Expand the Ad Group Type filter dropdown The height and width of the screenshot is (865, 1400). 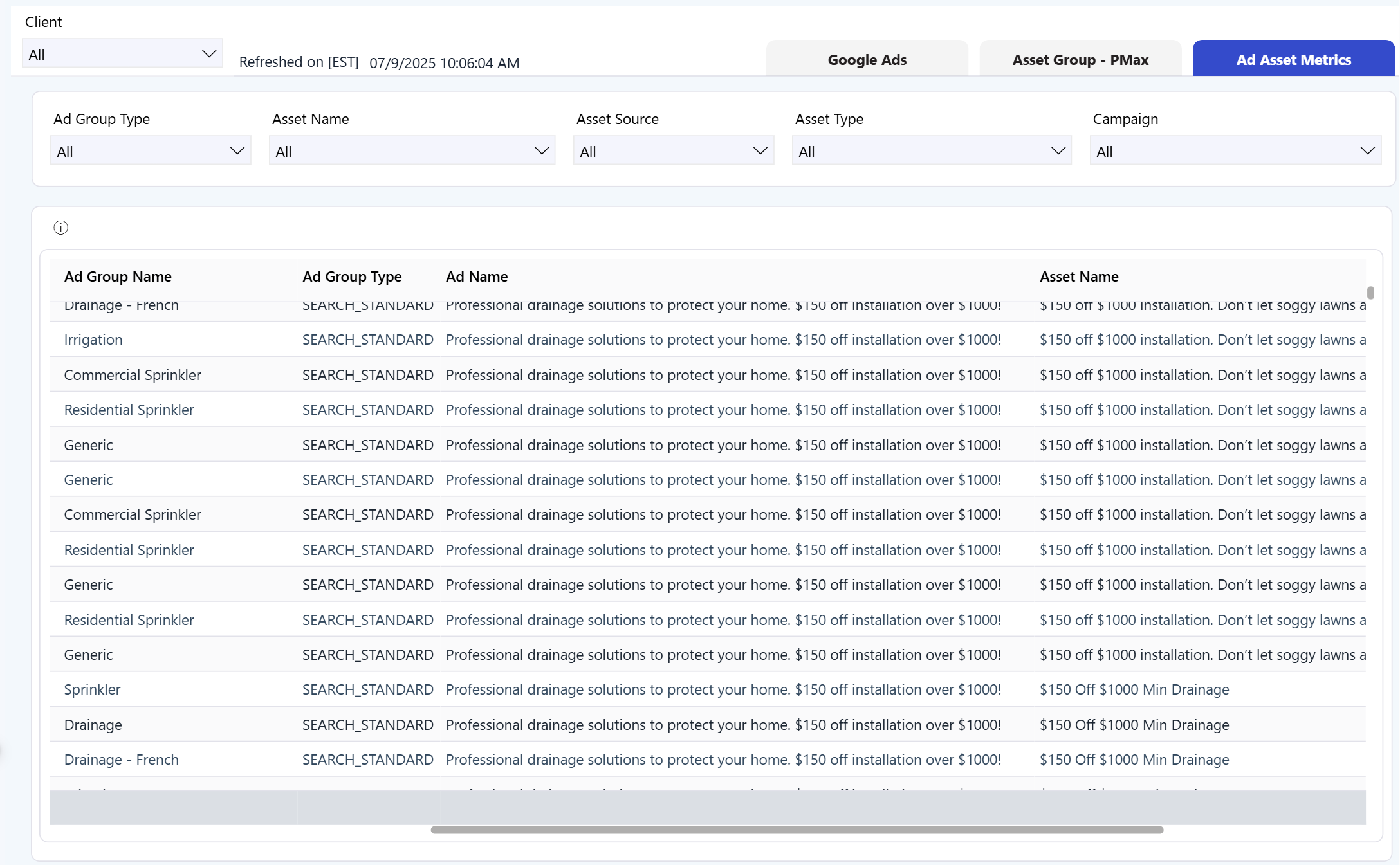pyautogui.click(x=151, y=151)
